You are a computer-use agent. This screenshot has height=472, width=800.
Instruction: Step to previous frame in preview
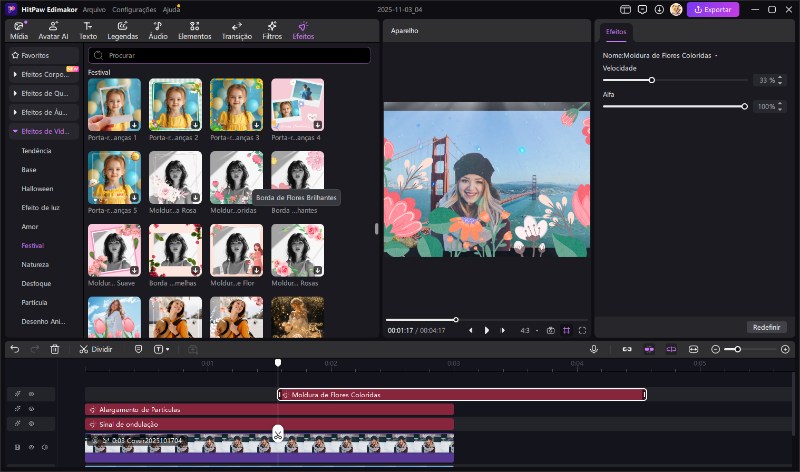(470, 330)
